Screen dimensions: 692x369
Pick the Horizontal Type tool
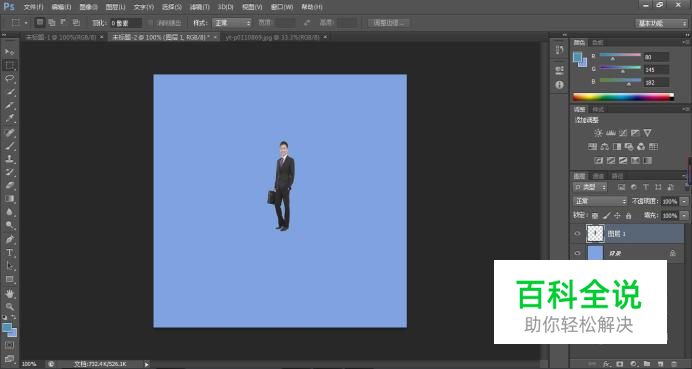tap(10, 252)
